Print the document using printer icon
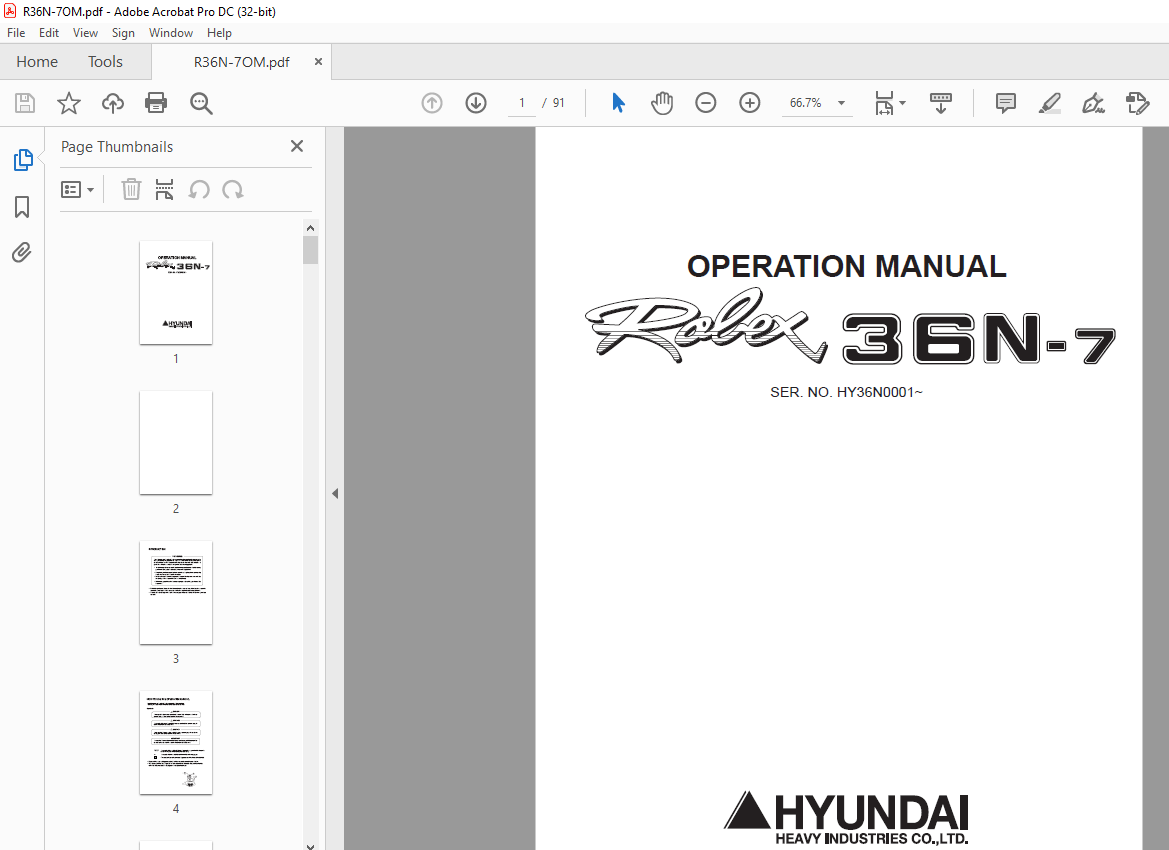1169x850 pixels. coord(156,103)
